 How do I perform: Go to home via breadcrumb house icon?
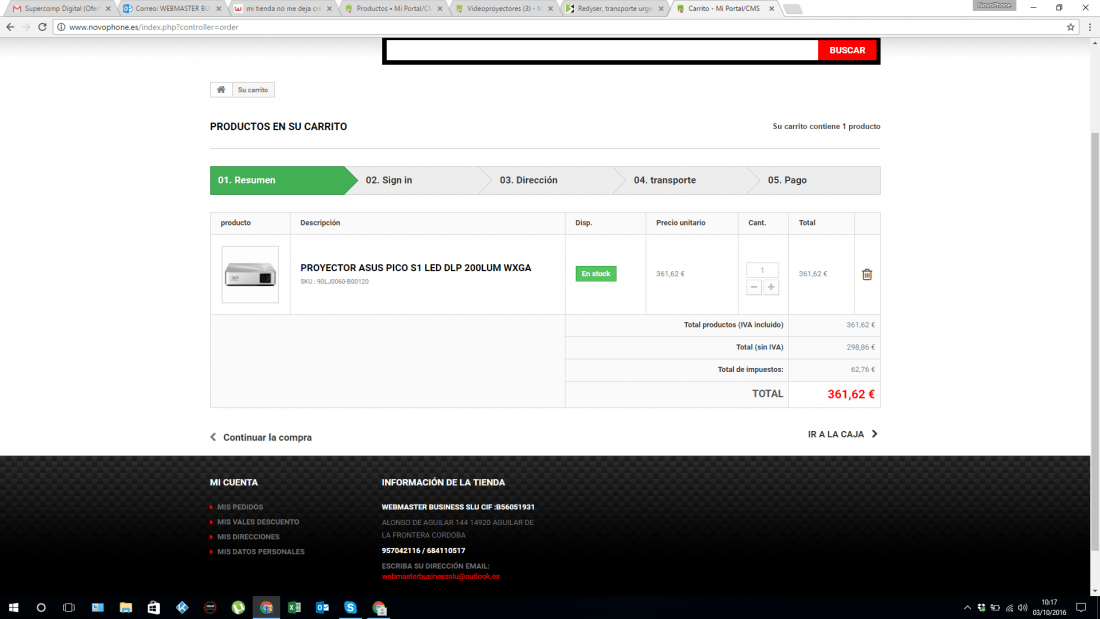click(221, 90)
